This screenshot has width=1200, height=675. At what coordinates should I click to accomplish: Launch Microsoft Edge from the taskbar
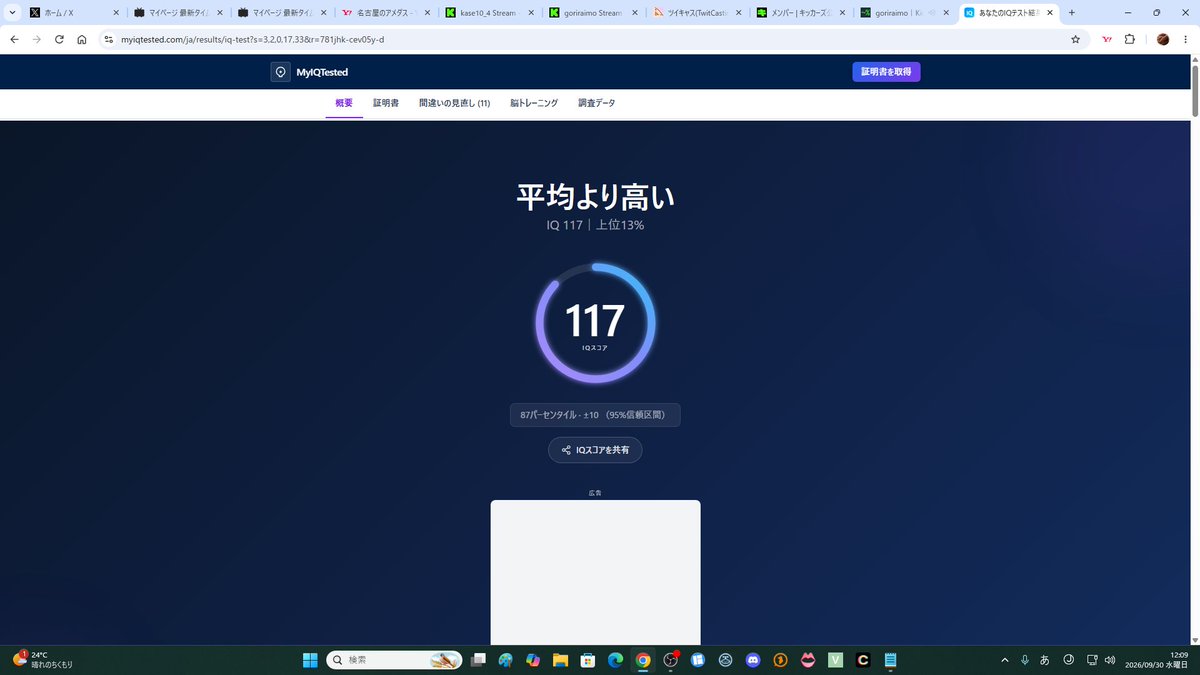[x=615, y=660]
